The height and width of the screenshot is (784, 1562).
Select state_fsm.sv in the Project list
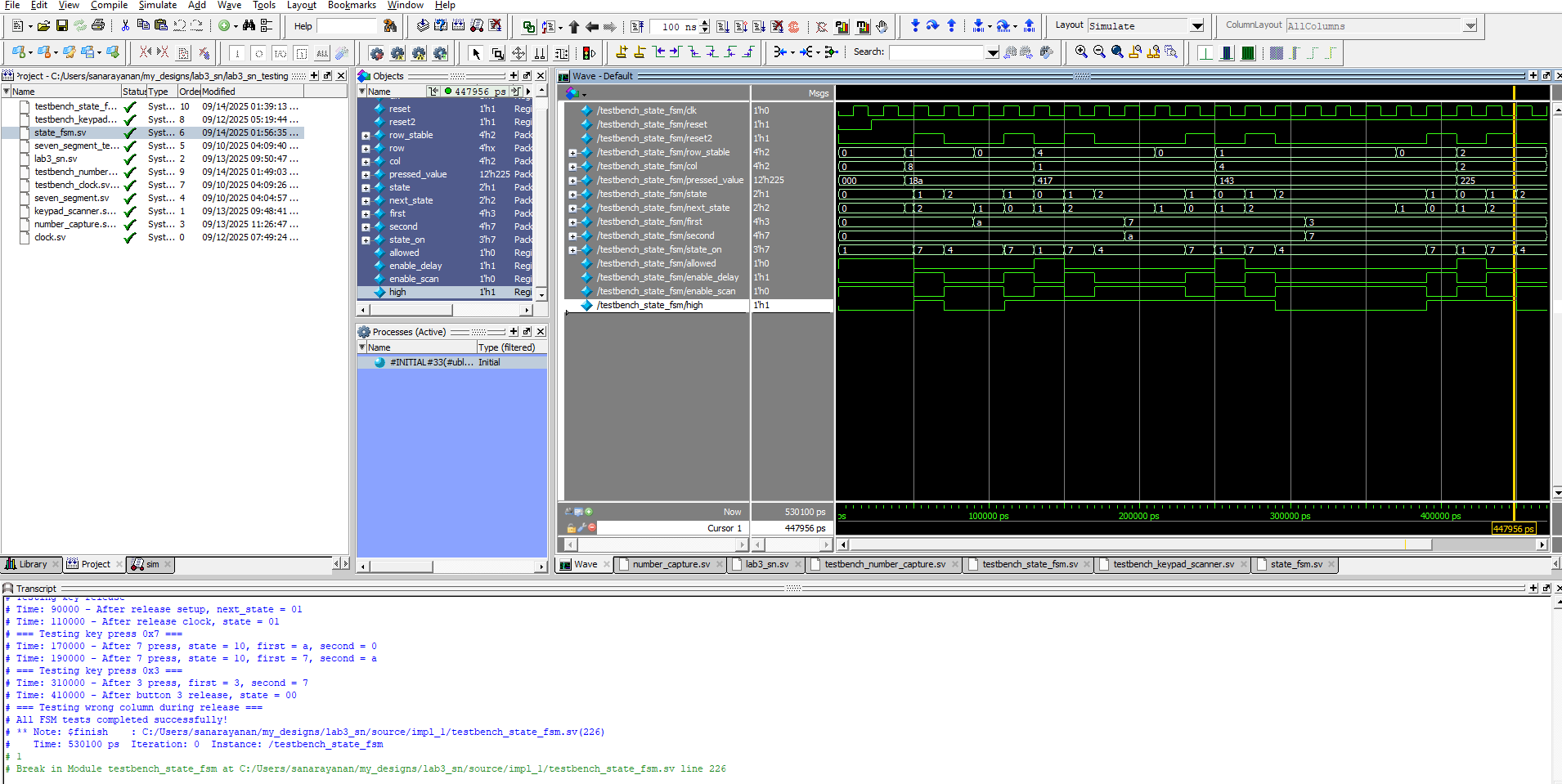pos(60,132)
